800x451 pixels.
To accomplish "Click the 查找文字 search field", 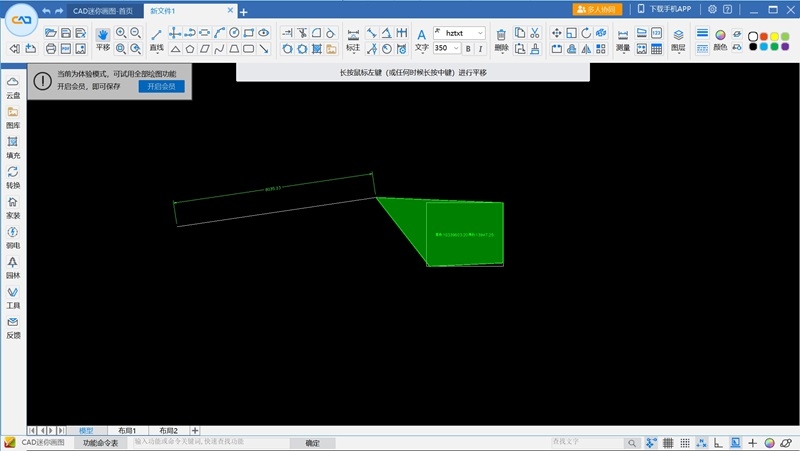I will coord(587,442).
